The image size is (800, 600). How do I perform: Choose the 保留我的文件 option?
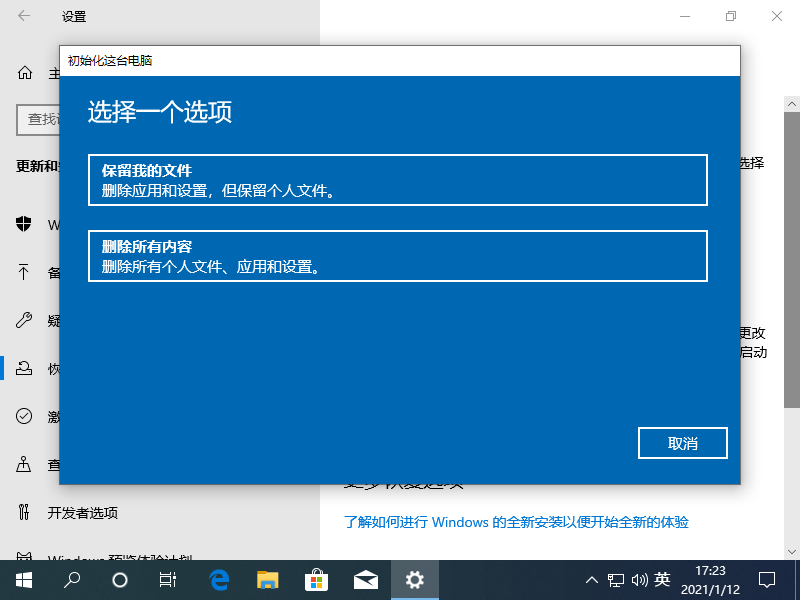click(400, 180)
